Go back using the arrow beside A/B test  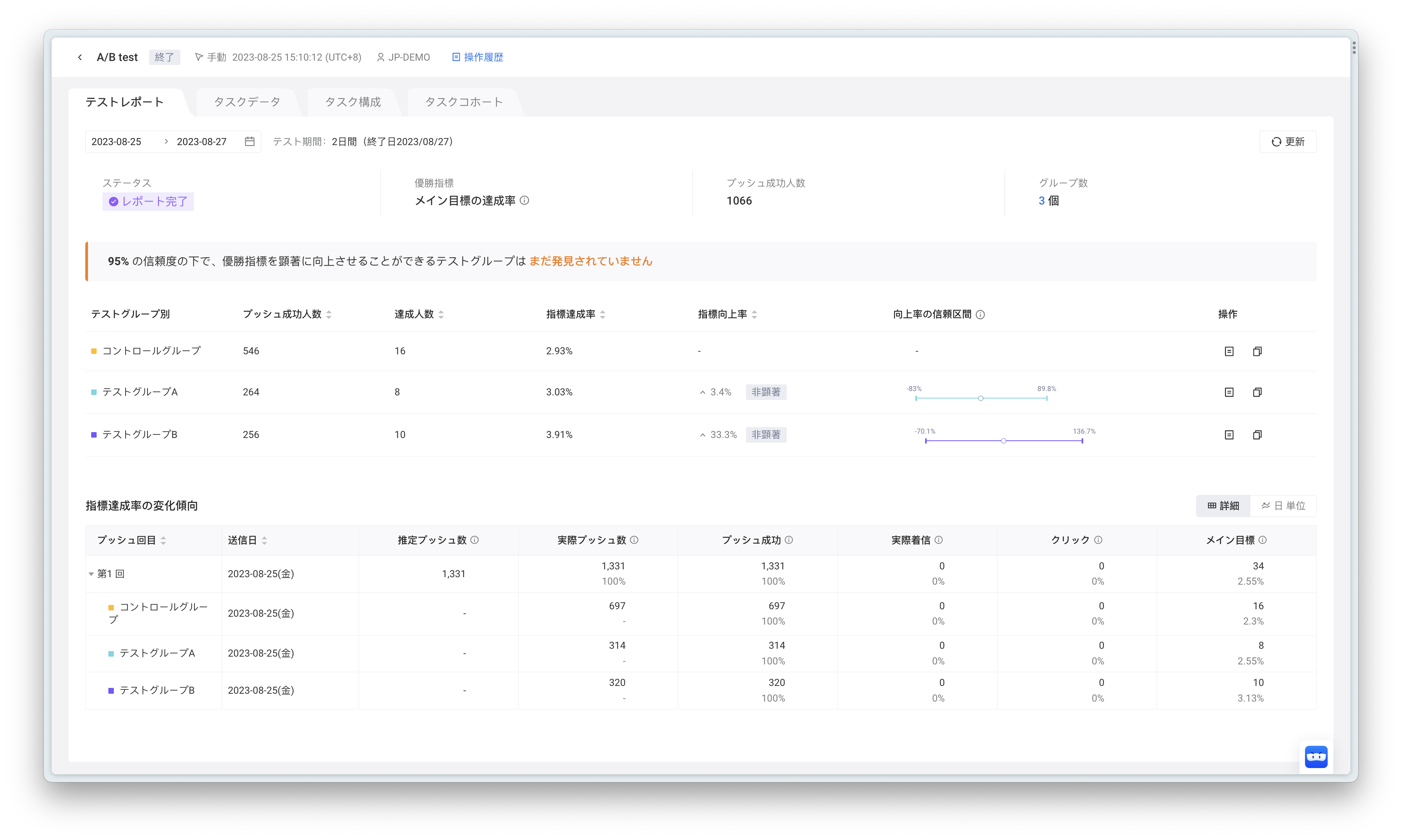coord(80,57)
